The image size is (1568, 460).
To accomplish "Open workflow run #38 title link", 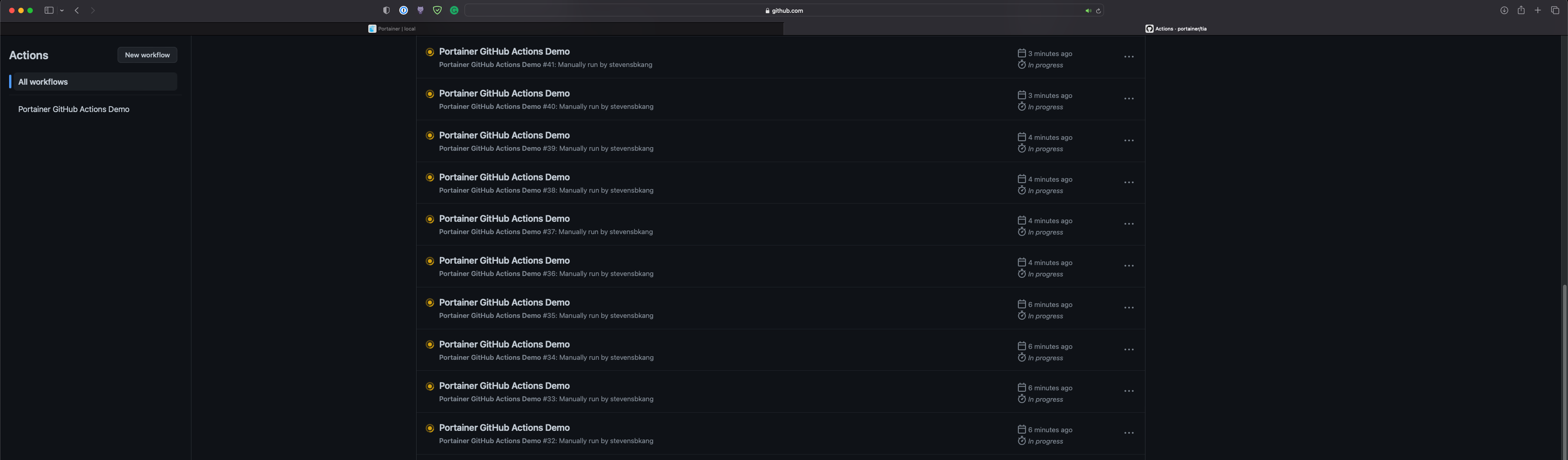I will (x=504, y=177).
